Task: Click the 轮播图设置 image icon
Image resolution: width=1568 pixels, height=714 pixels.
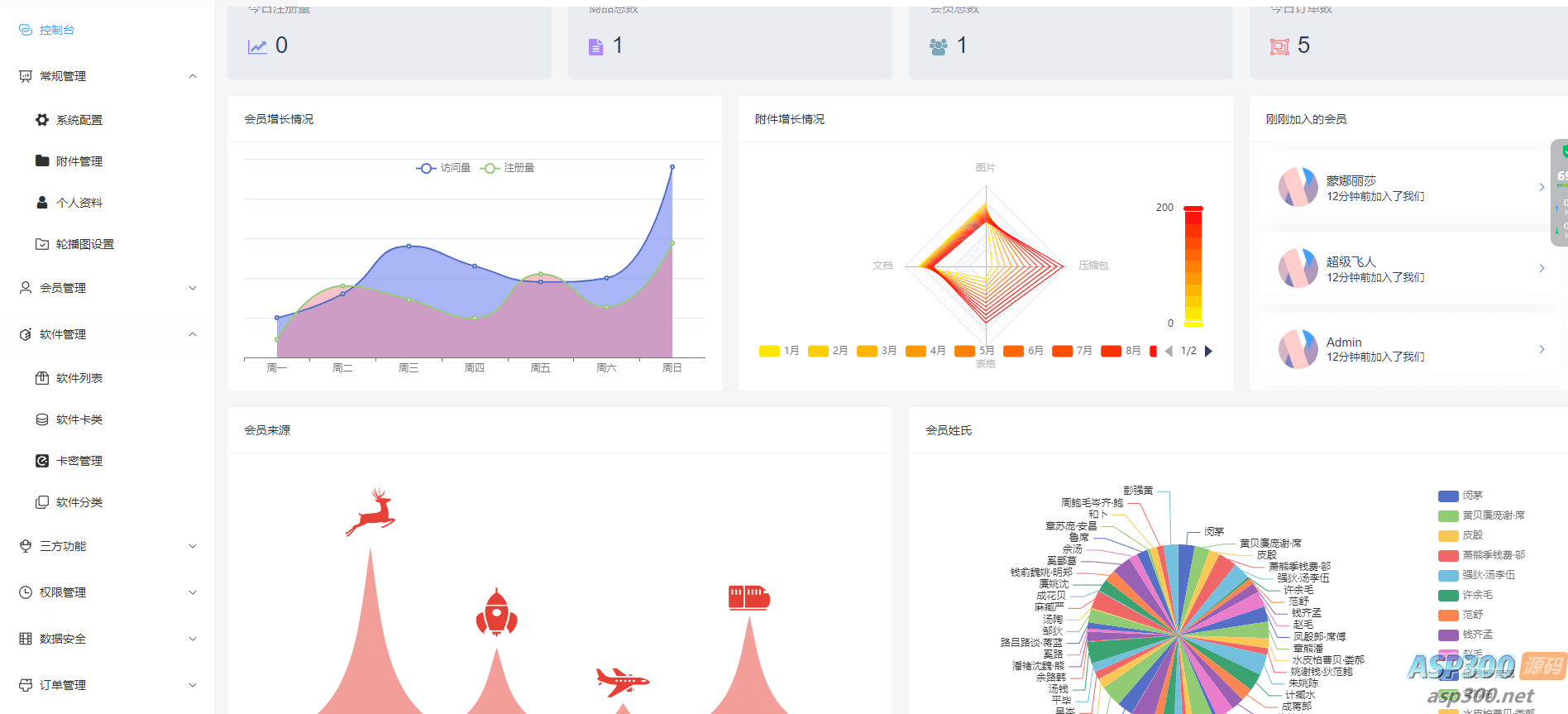Action: [42, 244]
